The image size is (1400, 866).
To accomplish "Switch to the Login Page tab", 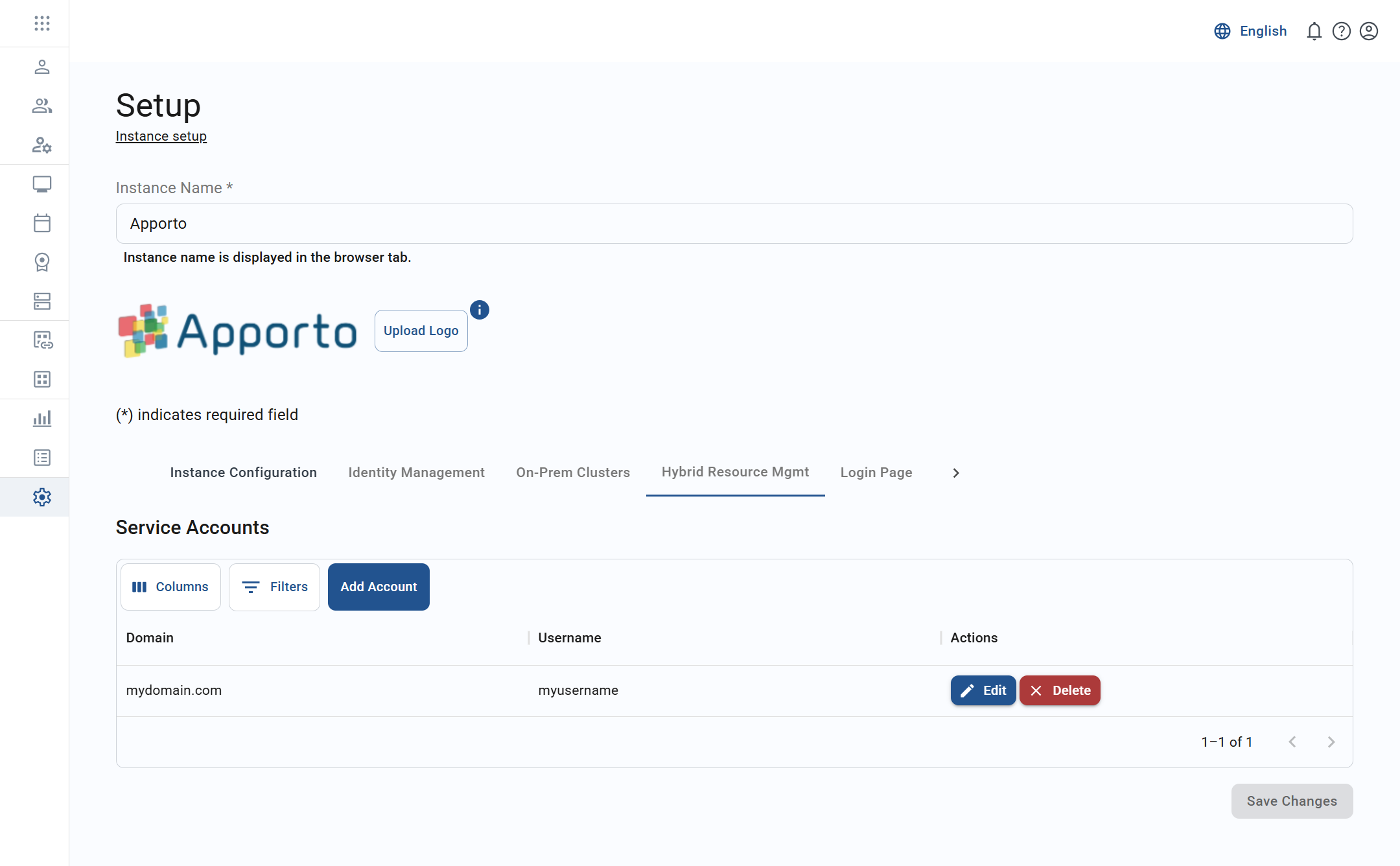I will (x=876, y=472).
